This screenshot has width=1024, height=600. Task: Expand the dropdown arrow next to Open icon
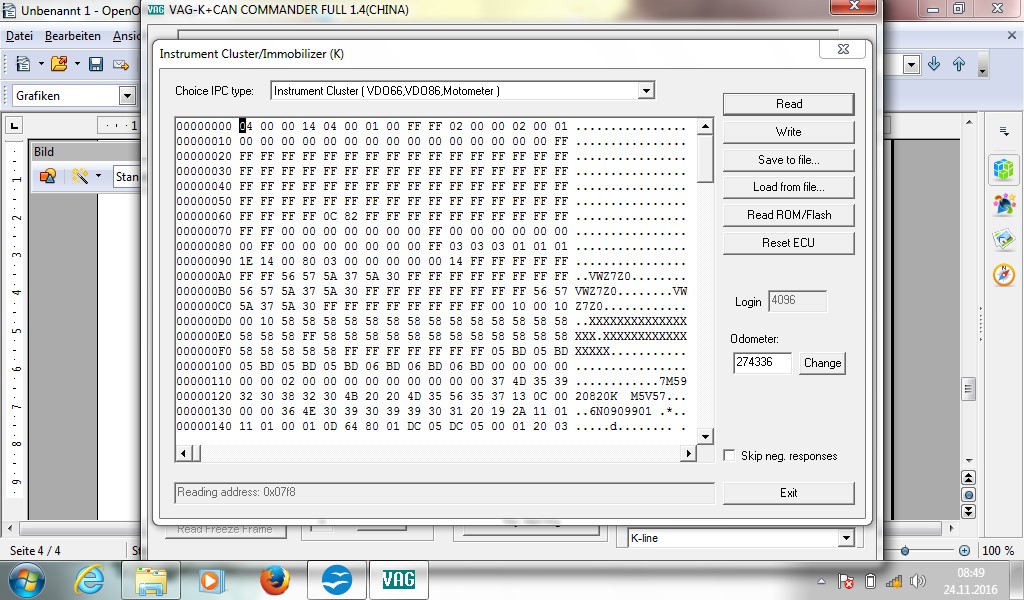(77, 63)
